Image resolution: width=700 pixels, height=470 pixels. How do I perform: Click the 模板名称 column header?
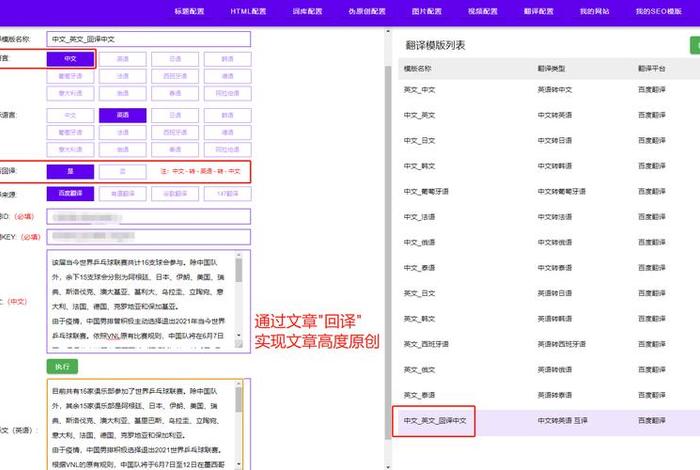pos(417,69)
